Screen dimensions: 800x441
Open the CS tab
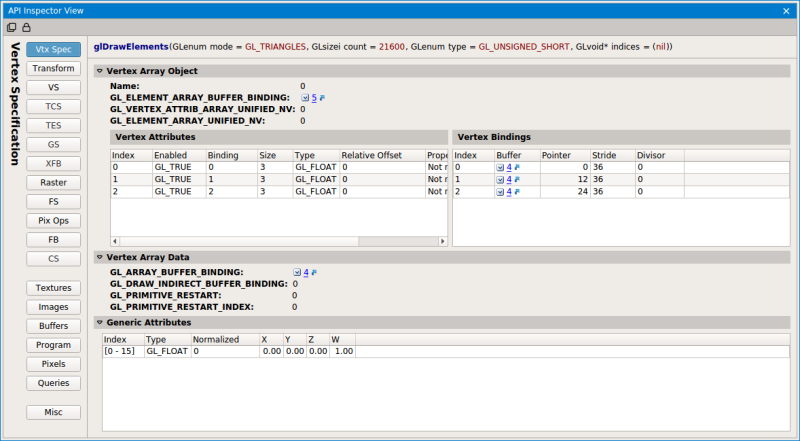pyautogui.click(x=54, y=259)
